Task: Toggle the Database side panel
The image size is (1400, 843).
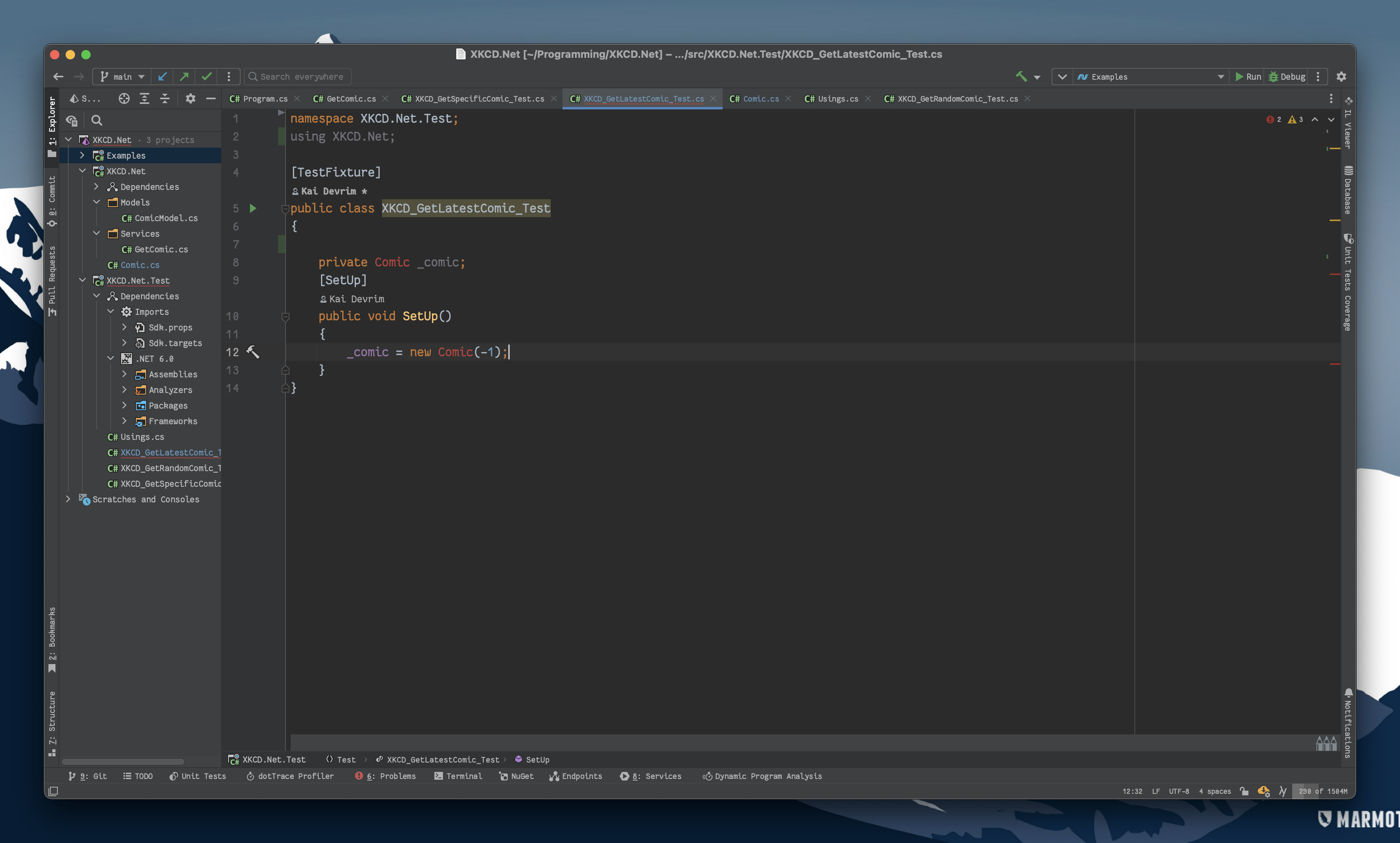Action: 1348,190
